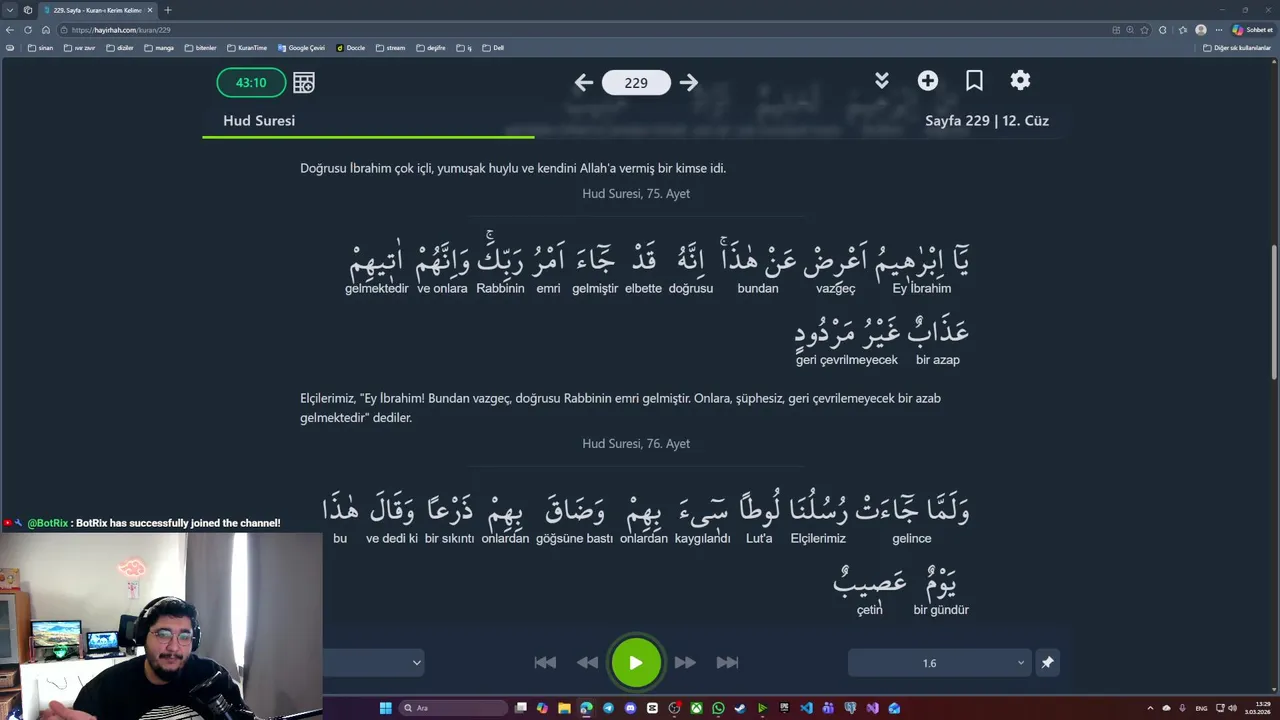1280x720 pixels.
Task: Open the 'stream' bookmarks folder
Action: (x=390, y=48)
